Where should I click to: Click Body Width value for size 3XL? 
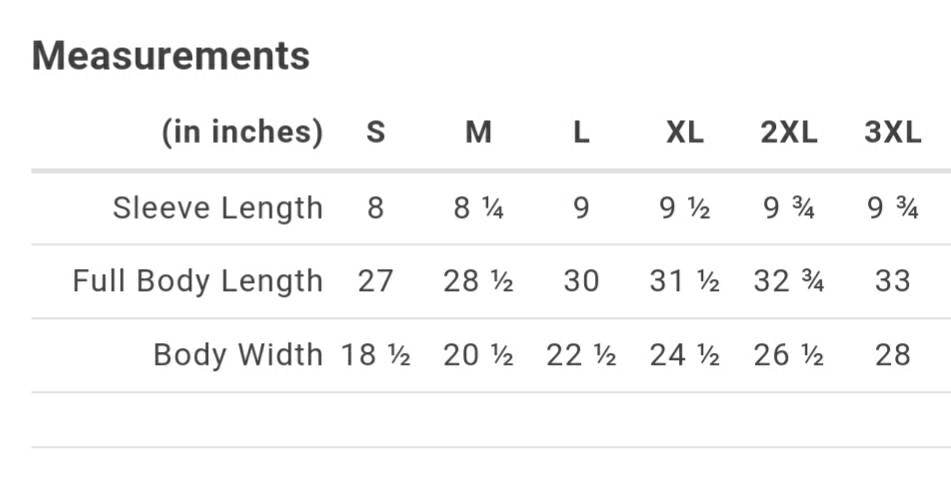coord(892,355)
